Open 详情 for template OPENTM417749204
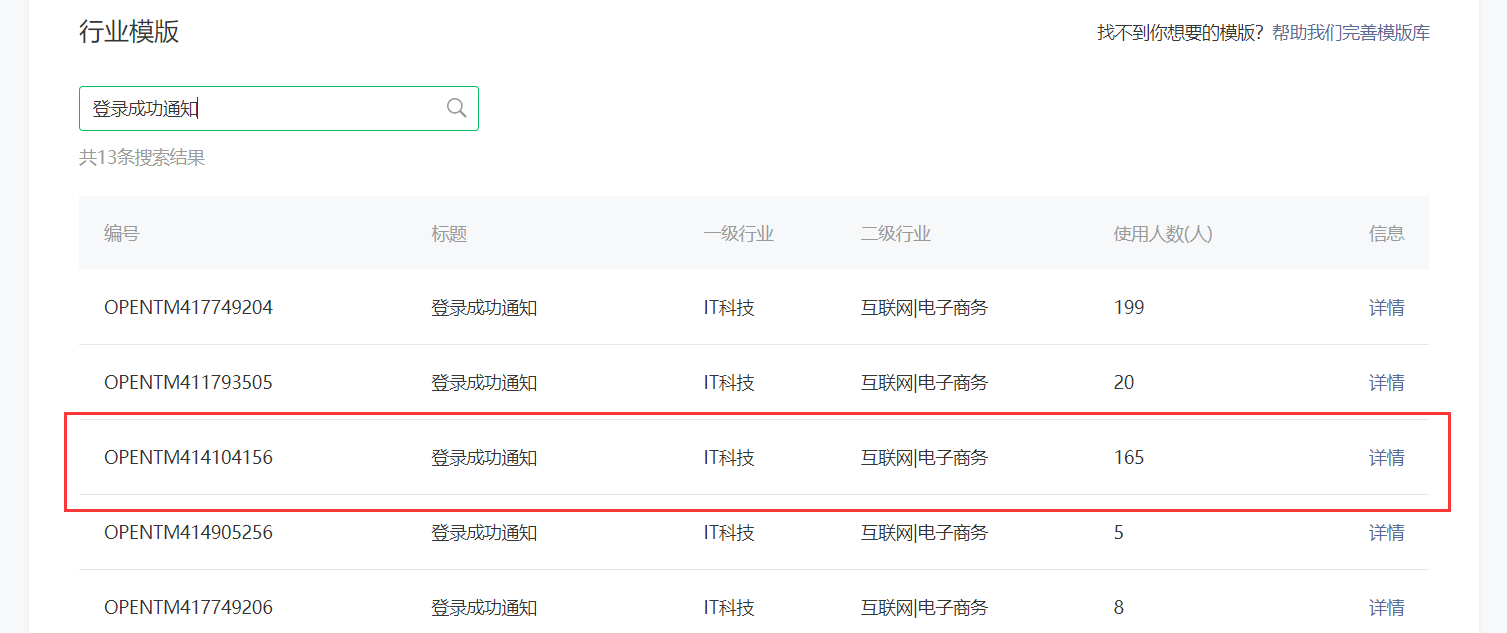 point(1386,308)
